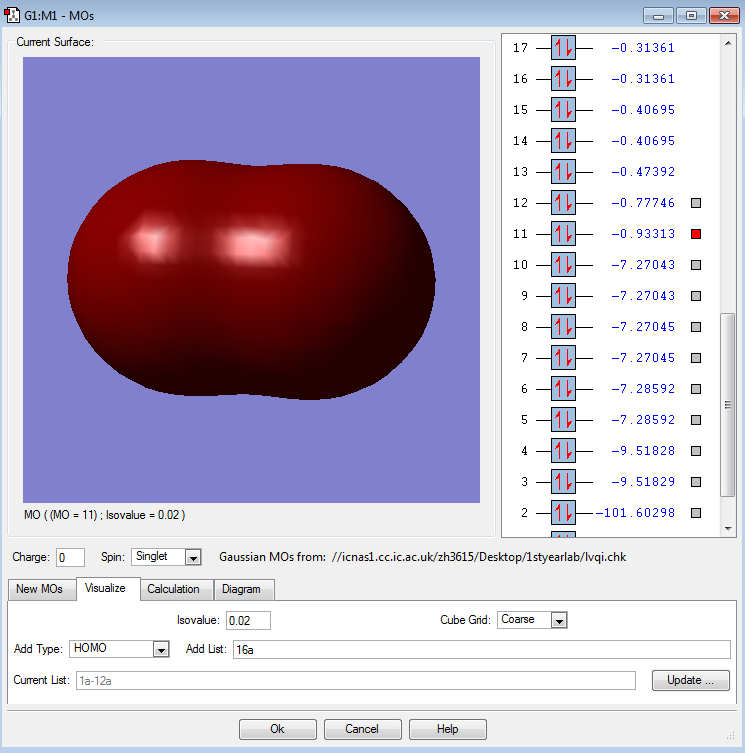Toggle the surface marker for MO 10
The image size is (745, 753).
pos(696,265)
